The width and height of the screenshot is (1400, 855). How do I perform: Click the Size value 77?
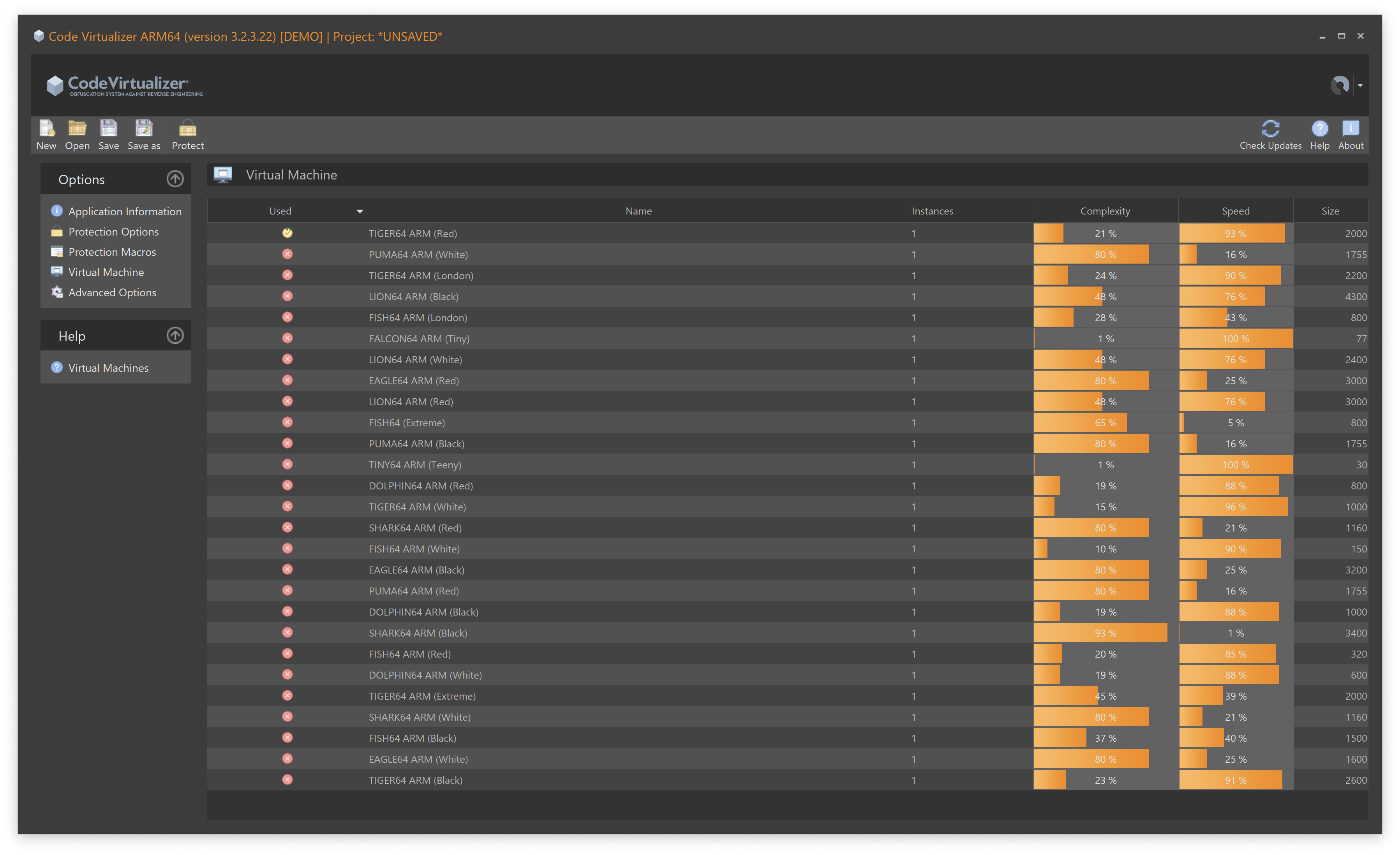(x=1361, y=339)
